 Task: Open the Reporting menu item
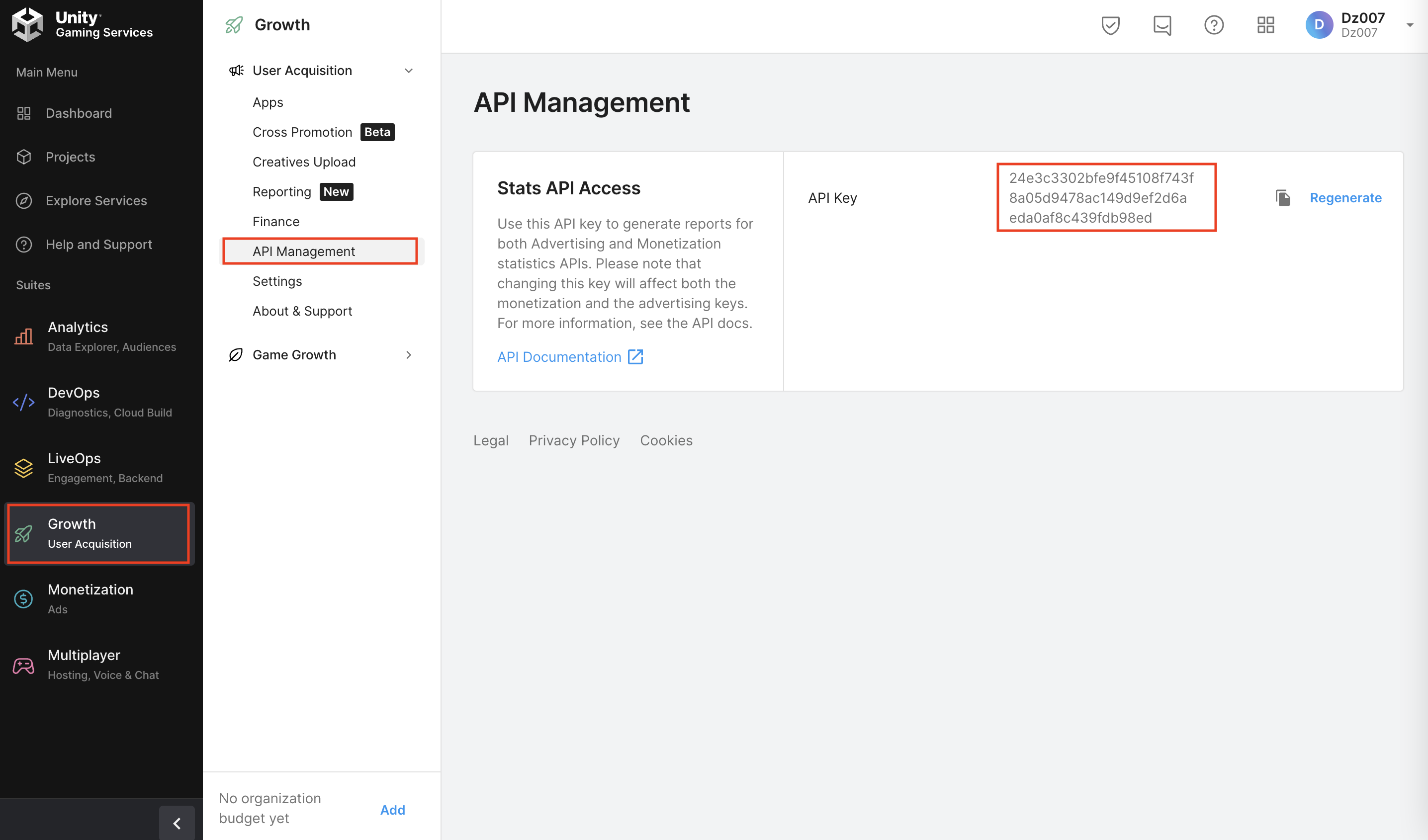281,192
